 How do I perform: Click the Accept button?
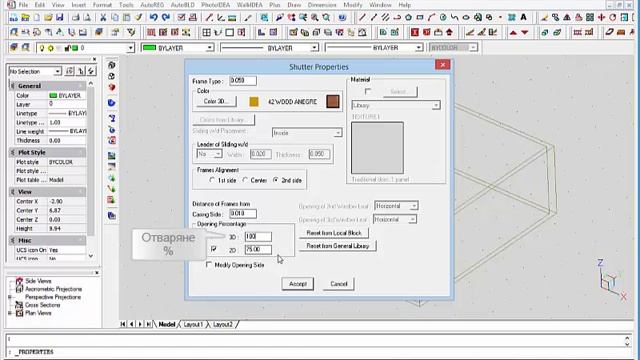pyautogui.click(x=298, y=284)
